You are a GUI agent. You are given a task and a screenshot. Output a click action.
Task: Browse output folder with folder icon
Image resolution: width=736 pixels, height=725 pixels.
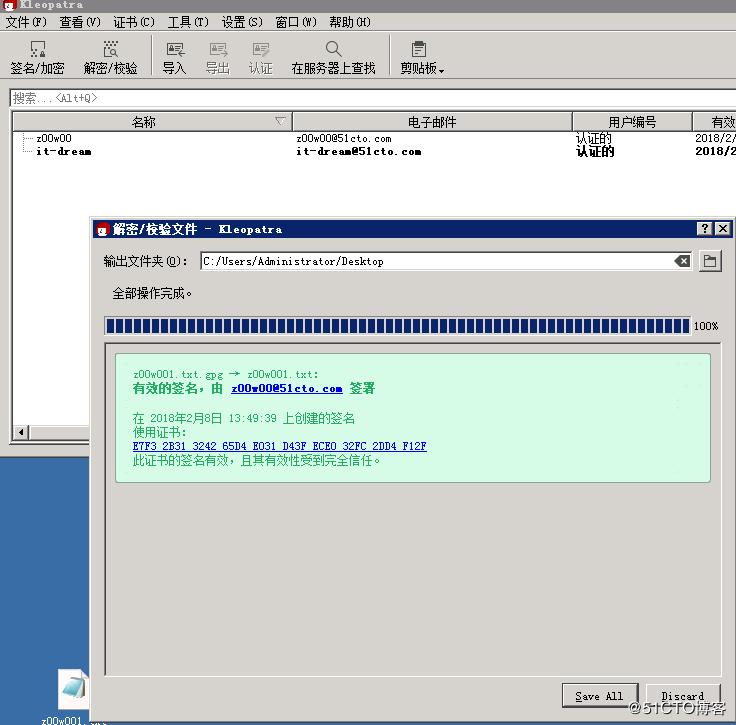pyautogui.click(x=710, y=261)
